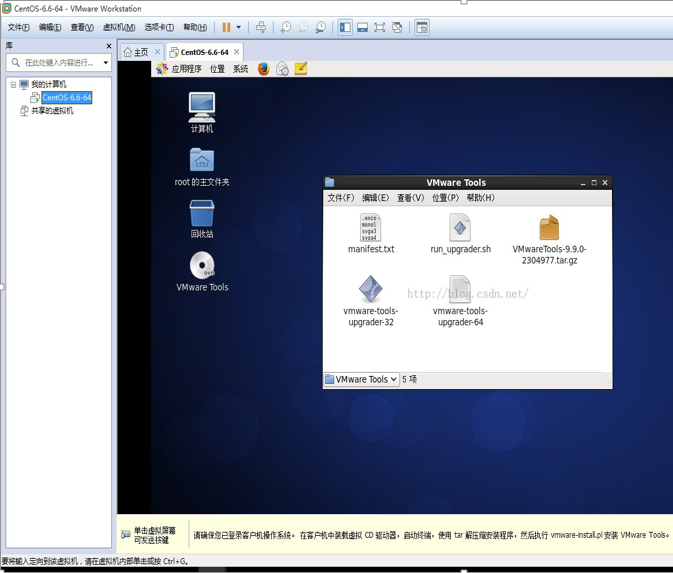Select VMwareTools-9.9.0-2304977.tar.gz archive
This screenshot has width=673, height=573.
tap(549, 240)
